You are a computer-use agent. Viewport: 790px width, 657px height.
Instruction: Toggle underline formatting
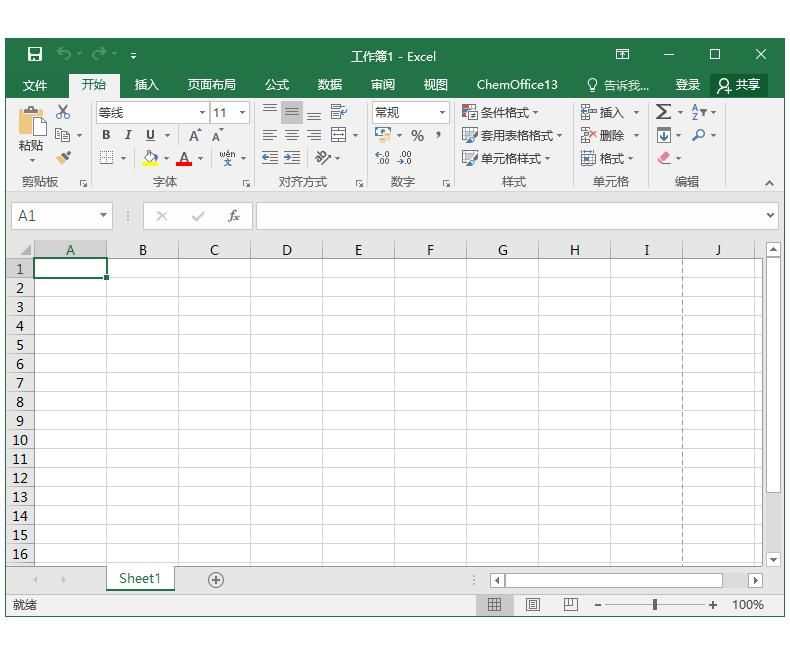click(x=150, y=135)
